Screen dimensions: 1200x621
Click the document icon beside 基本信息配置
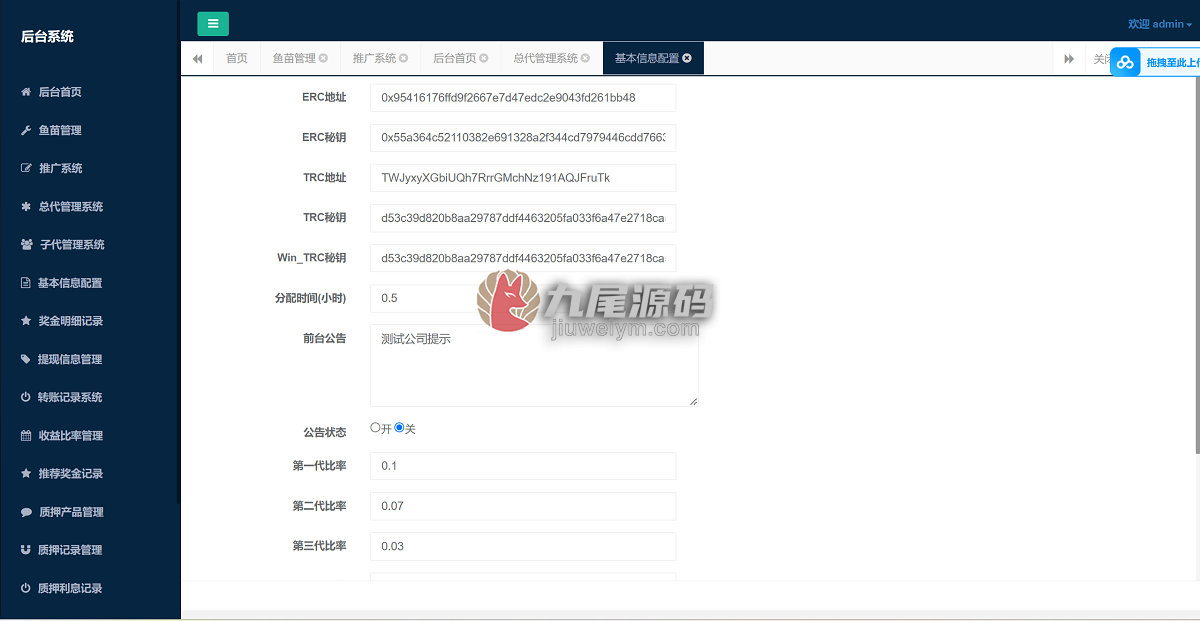pos(26,283)
